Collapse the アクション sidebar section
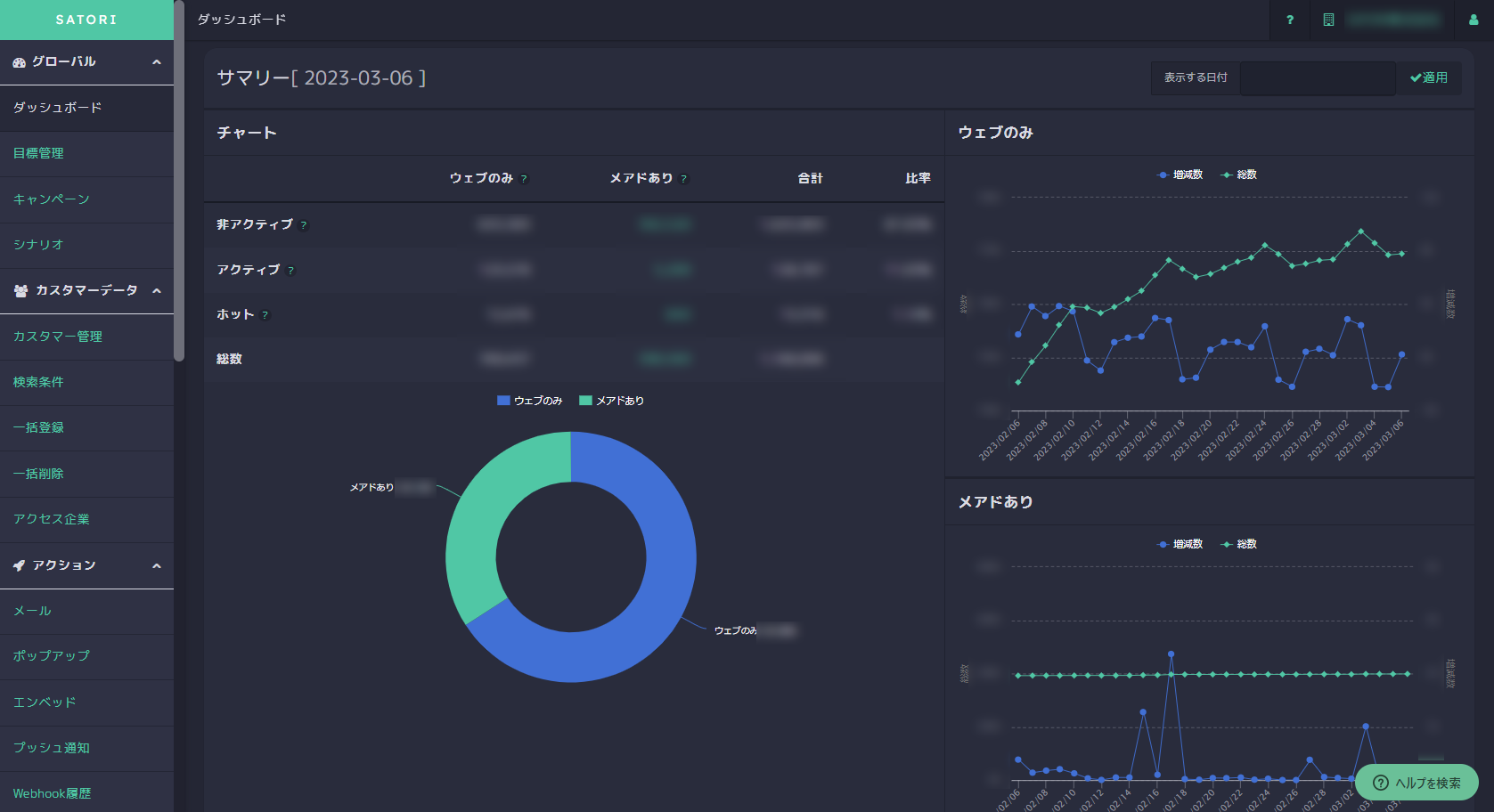 (x=157, y=565)
